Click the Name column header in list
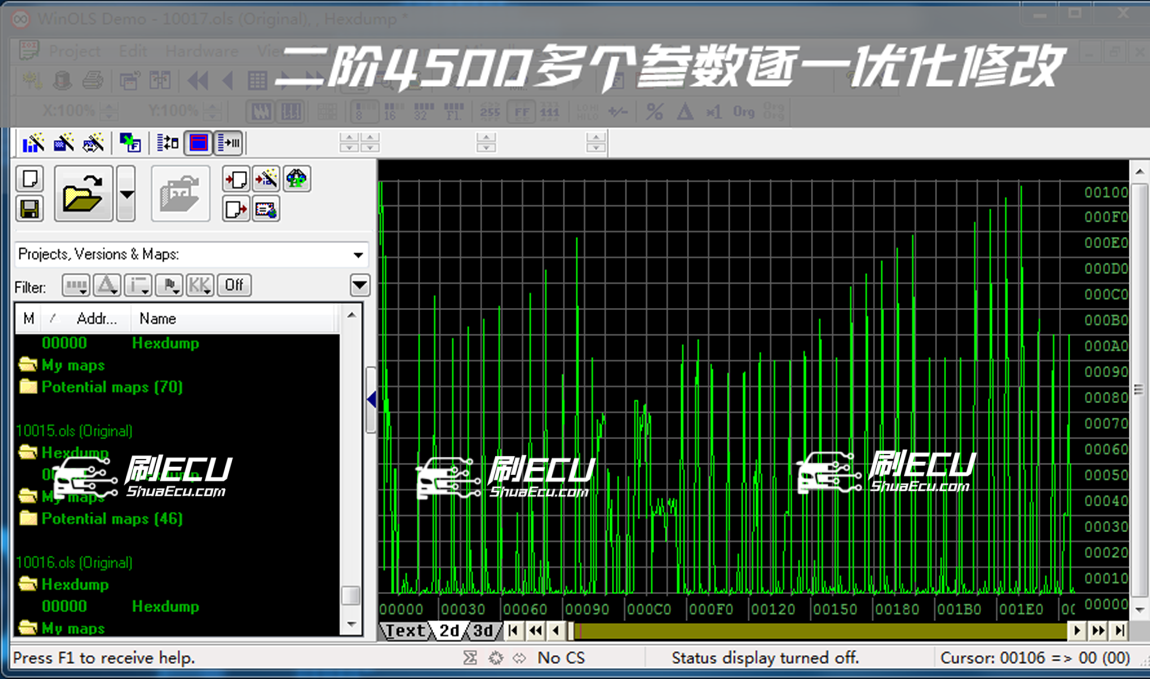Screen dimensions: 1150x679 (158, 319)
